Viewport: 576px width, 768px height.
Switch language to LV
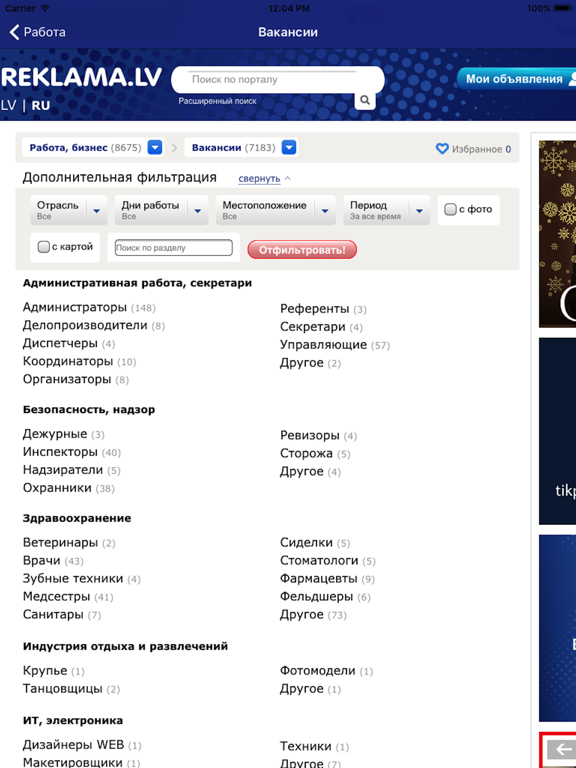[8, 105]
